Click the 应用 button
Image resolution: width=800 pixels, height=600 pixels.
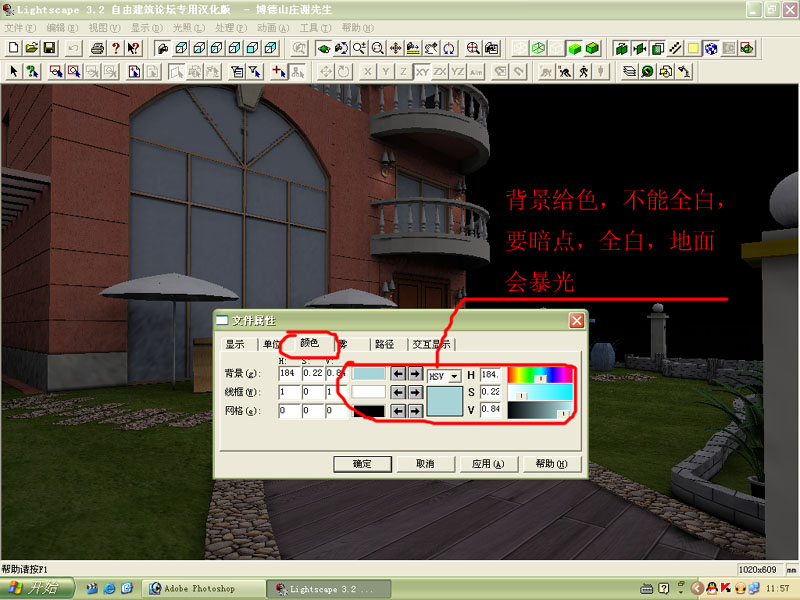[x=488, y=464]
